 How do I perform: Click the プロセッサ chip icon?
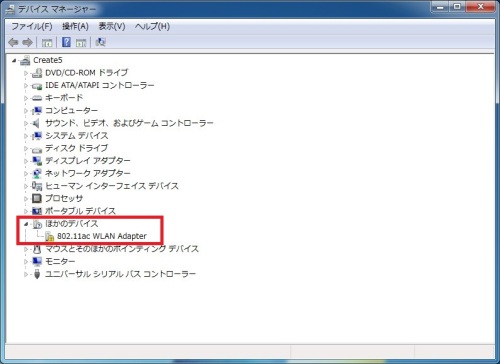37,198
